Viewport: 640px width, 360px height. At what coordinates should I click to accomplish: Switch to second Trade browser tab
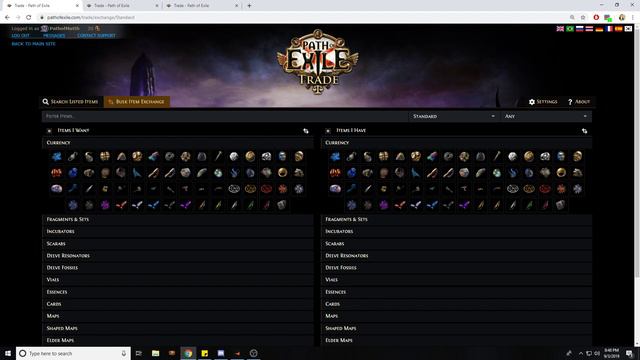pyautogui.click(x=122, y=6)
